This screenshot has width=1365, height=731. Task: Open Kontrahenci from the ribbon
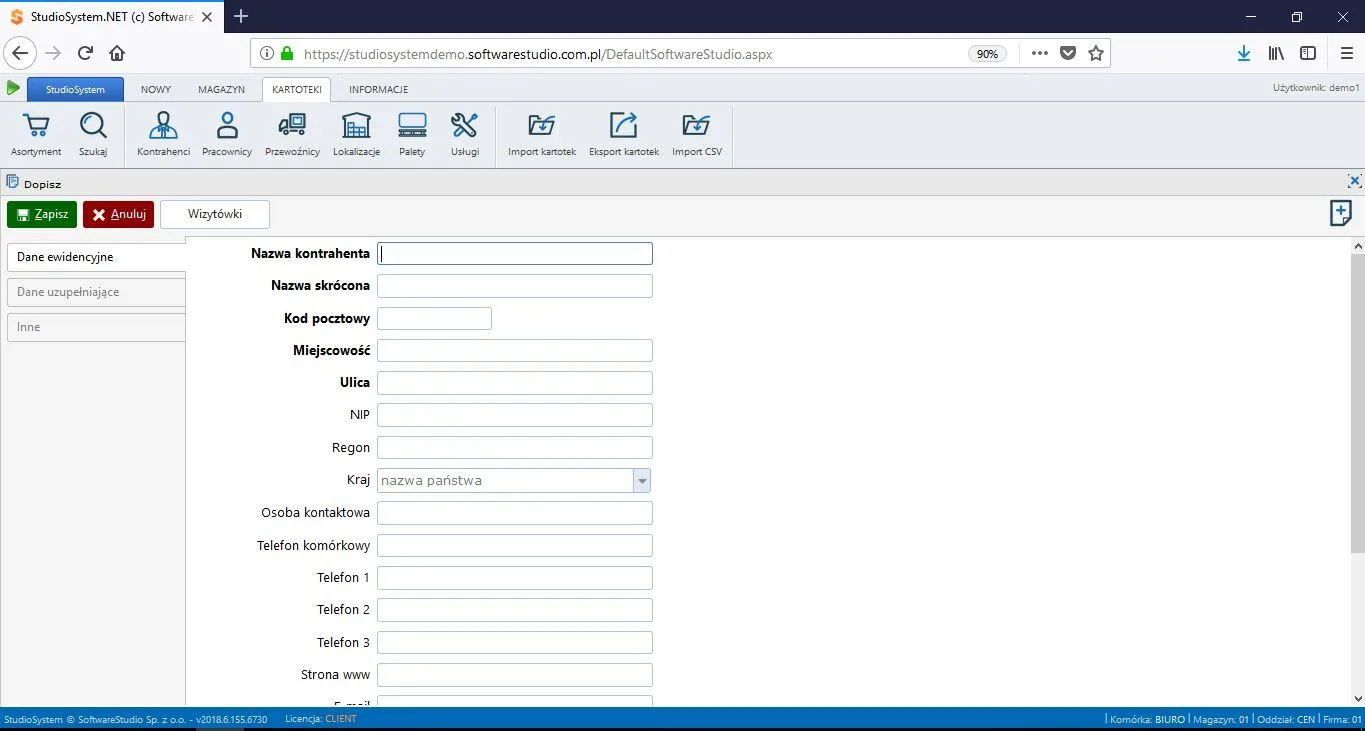point(163,134)
